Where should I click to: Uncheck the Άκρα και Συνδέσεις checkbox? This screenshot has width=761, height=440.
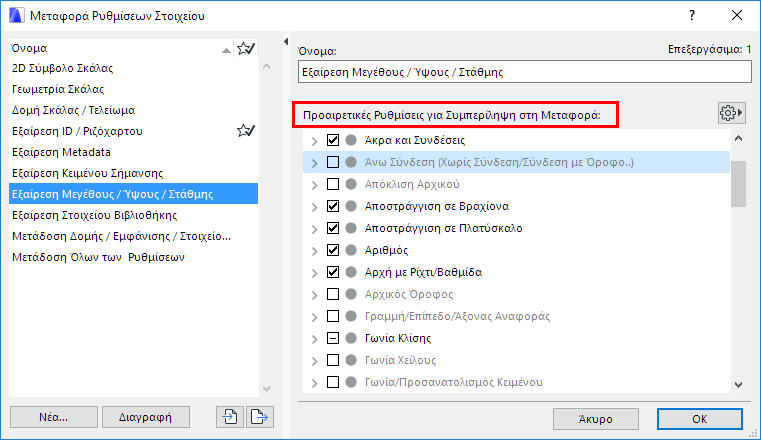coord(334,141)
